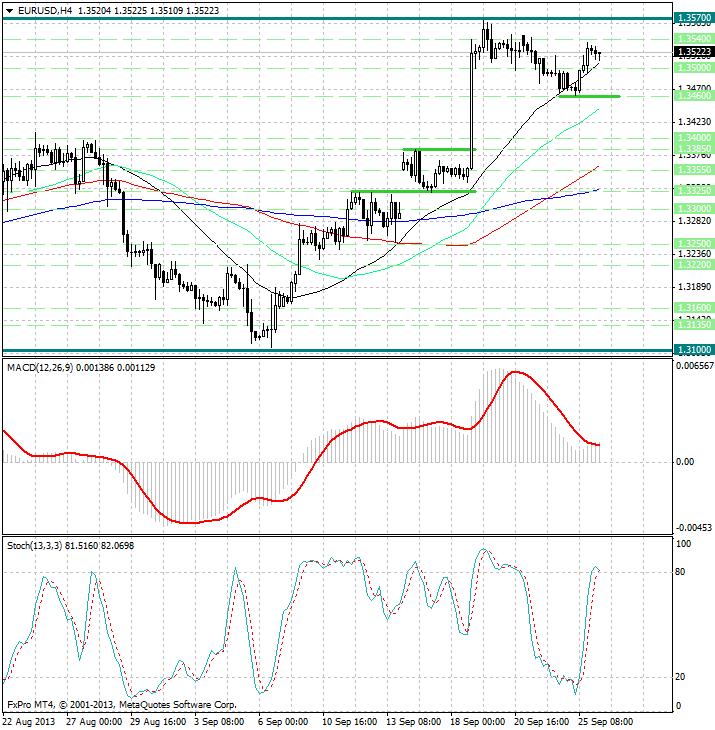Click the 27 Aug 00:00 time label
Screen dimensions: 715x730
[94, 722]
